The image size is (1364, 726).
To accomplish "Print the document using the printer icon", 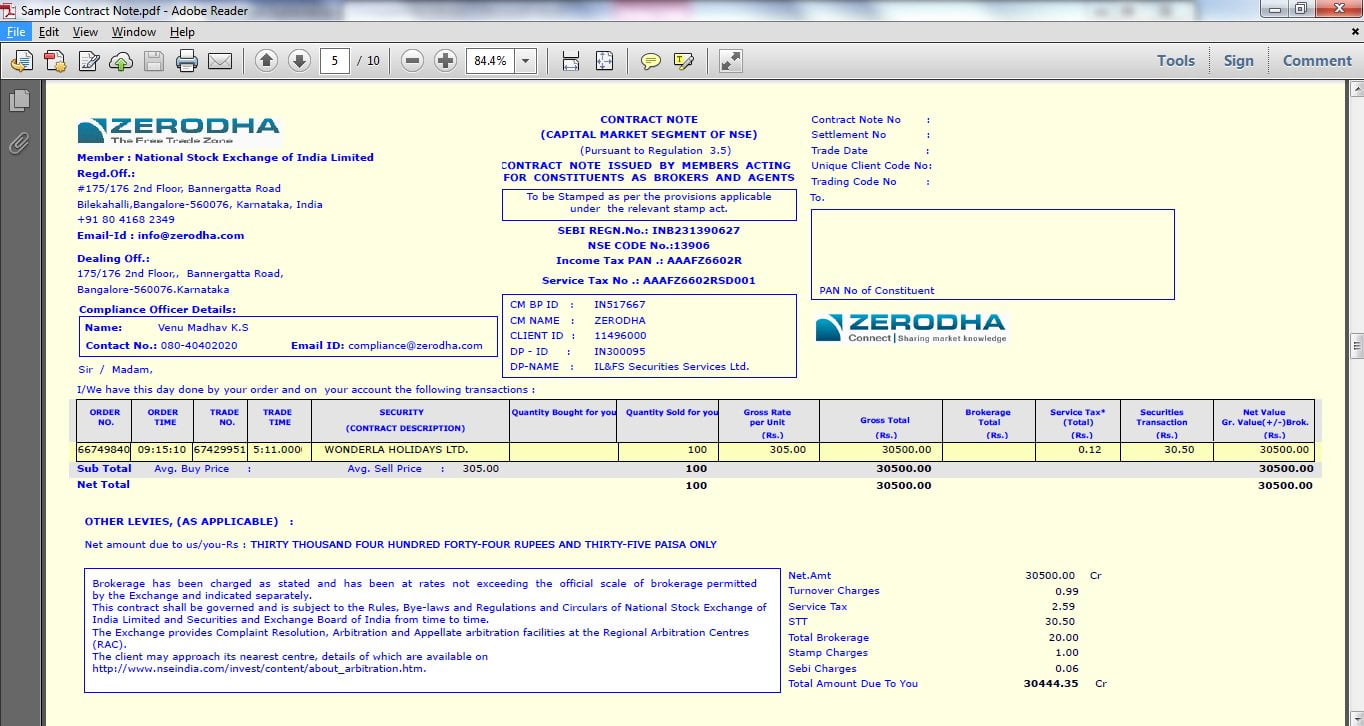I will [187, 61].
